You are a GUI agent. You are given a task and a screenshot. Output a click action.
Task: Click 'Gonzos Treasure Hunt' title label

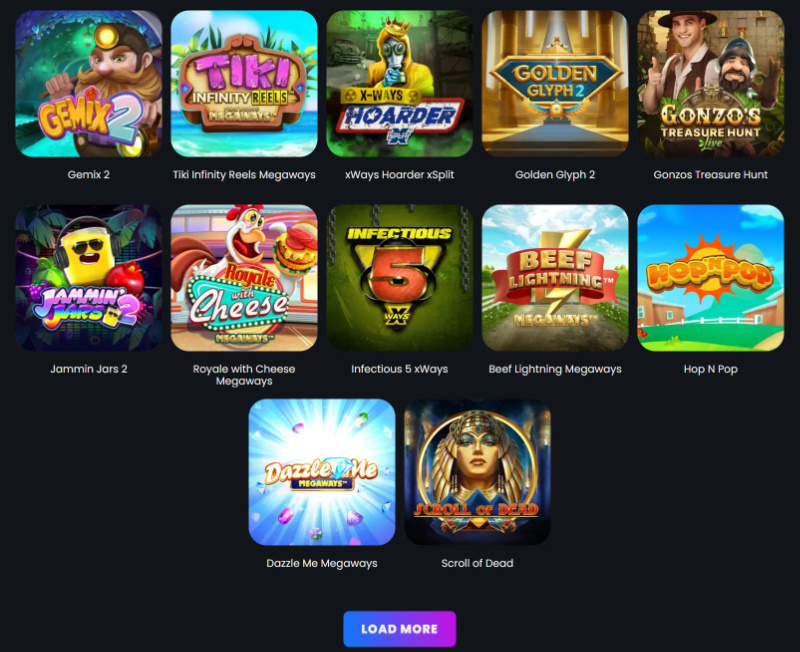[x=711, y=174]
